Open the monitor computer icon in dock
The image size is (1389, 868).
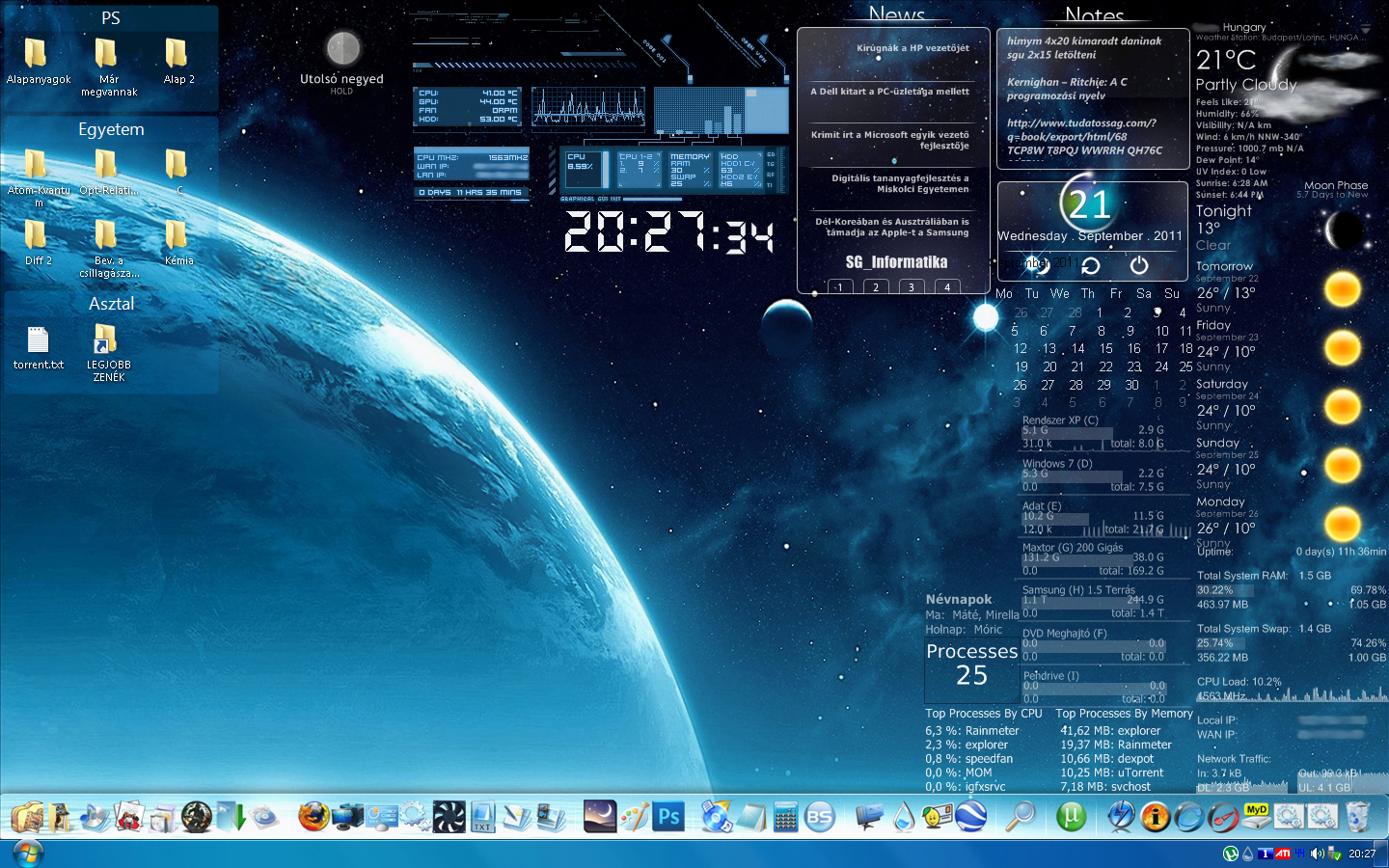pyautogui.click(x=347, y=817)
